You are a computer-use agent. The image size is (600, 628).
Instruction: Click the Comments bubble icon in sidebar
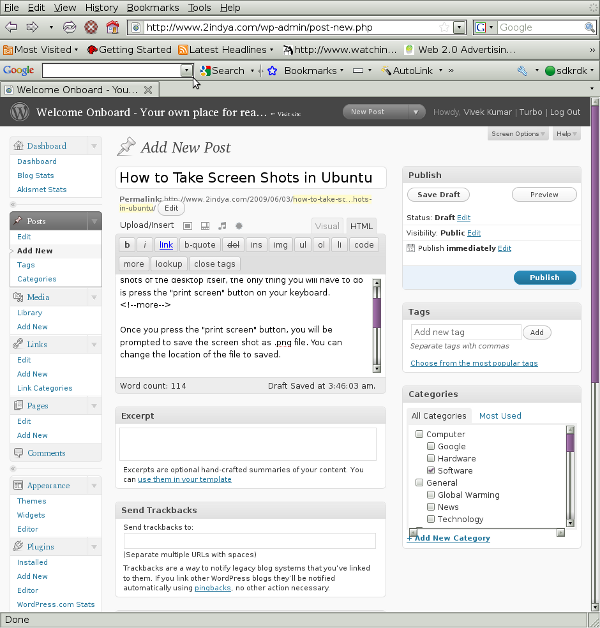[18, 453]
